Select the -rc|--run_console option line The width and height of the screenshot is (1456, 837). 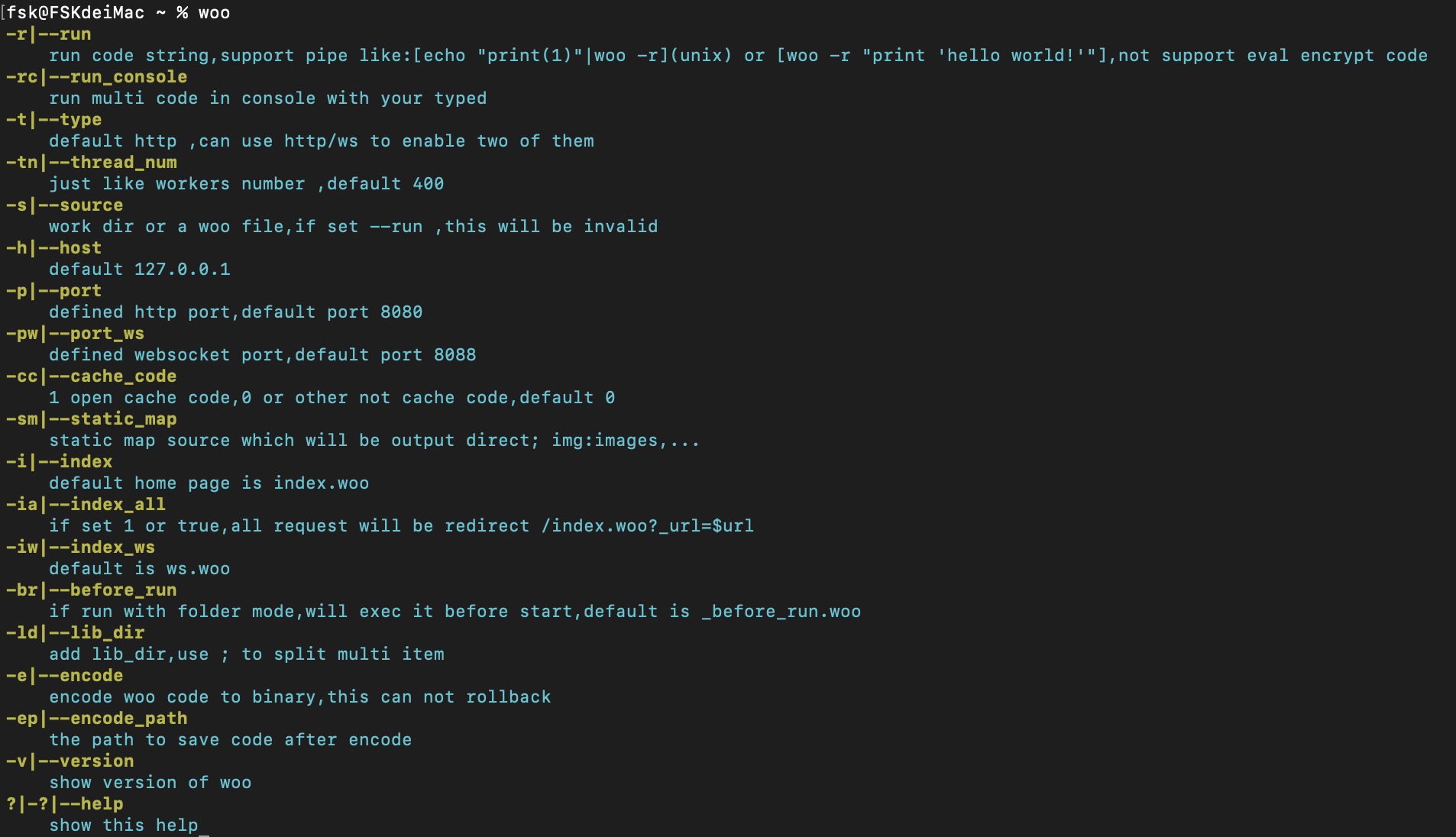click(96, 77)
